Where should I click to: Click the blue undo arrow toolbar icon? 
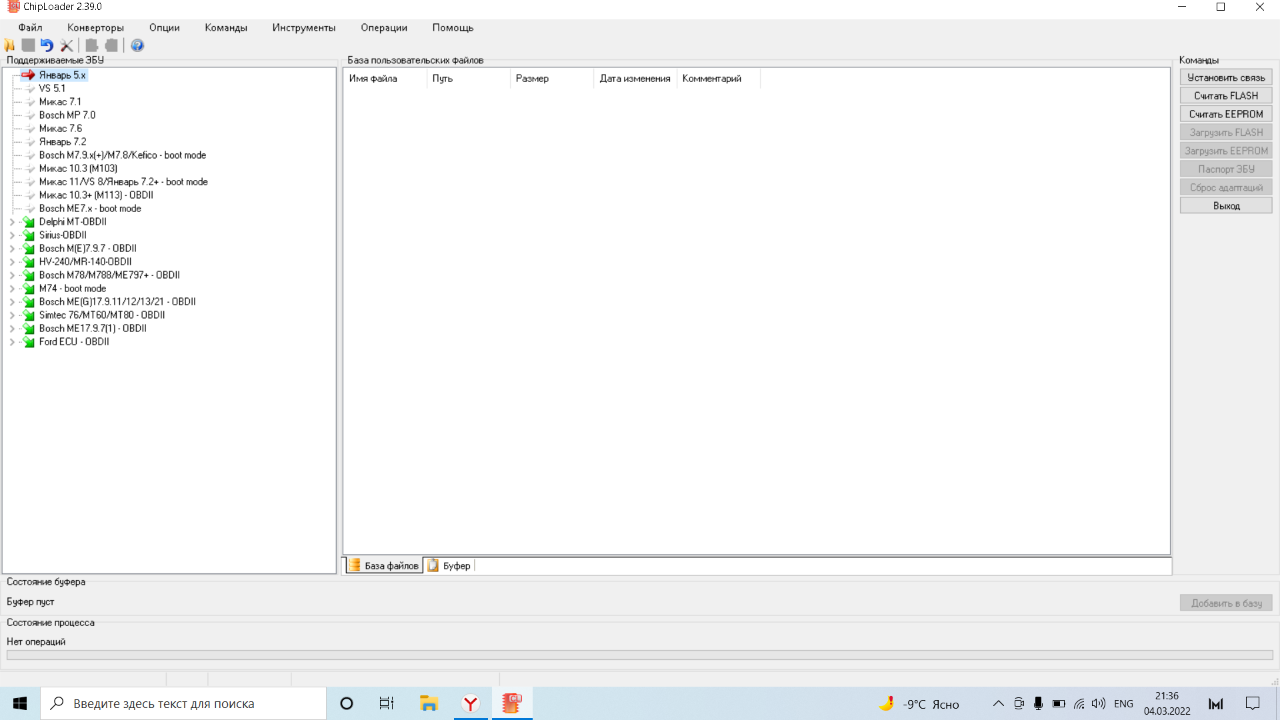(x=47, y=45)
